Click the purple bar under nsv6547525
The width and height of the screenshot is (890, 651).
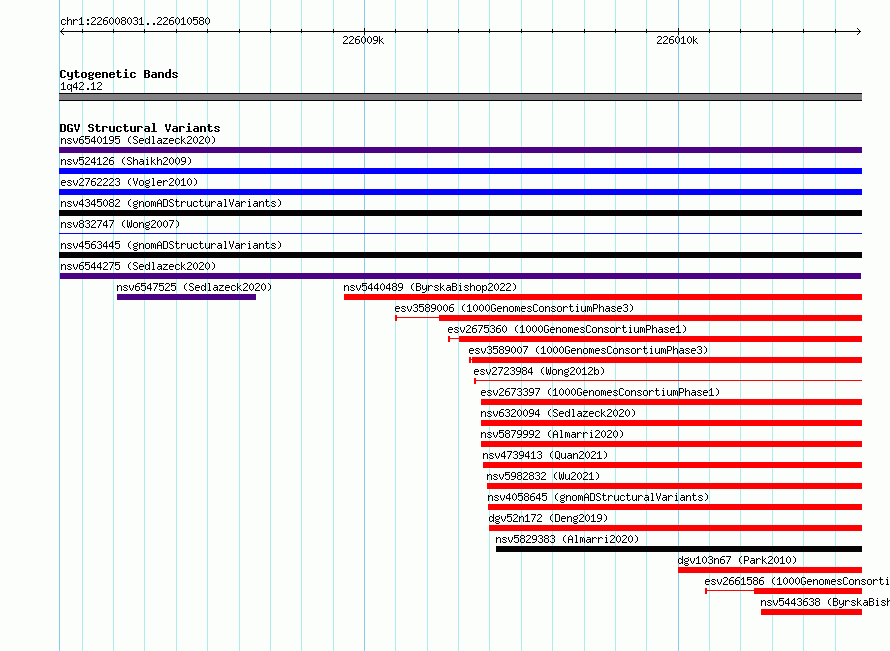pos(186,297)
